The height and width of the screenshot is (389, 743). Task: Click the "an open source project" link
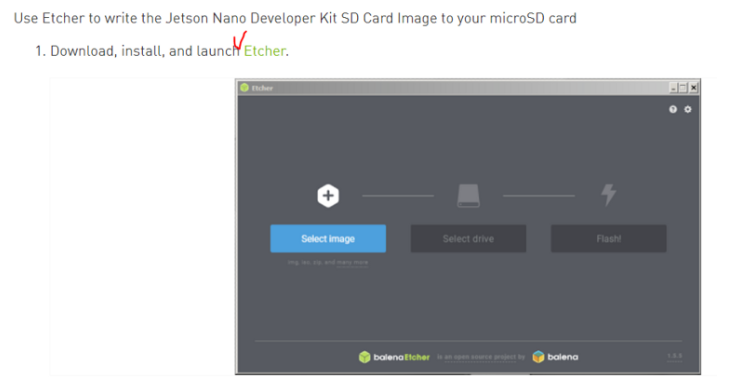tap(480, 357)
